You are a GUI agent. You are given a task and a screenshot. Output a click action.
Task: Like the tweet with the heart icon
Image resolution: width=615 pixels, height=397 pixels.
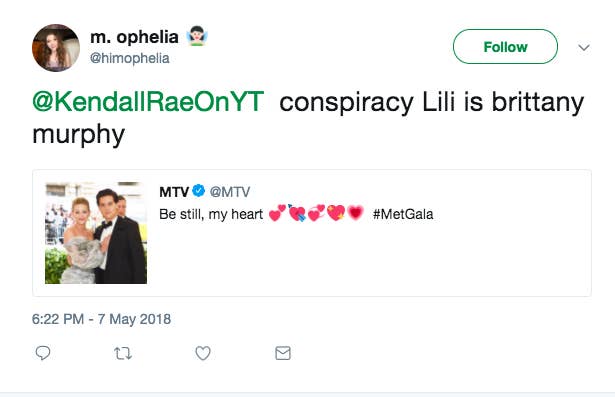pos(203,353)
